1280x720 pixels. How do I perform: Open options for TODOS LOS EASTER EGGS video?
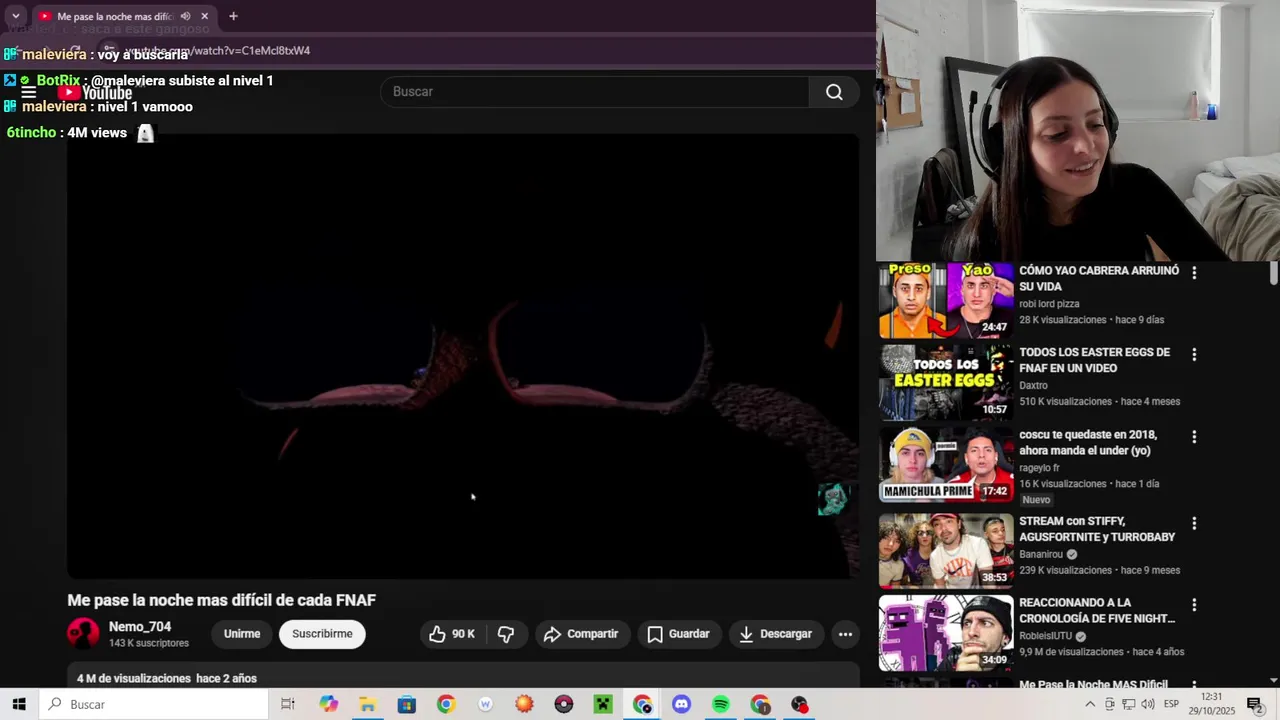pyautogui.click(x=1194, y=354)
